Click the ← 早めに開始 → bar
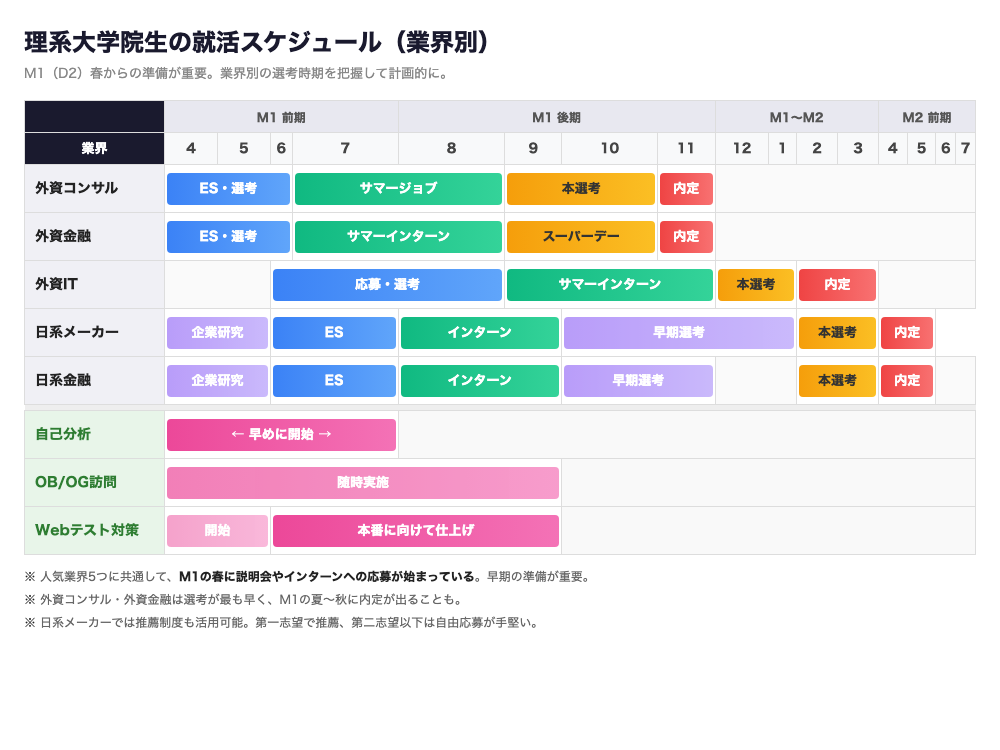This screenshot has height=750, width=1000. [x=281, y=434]
